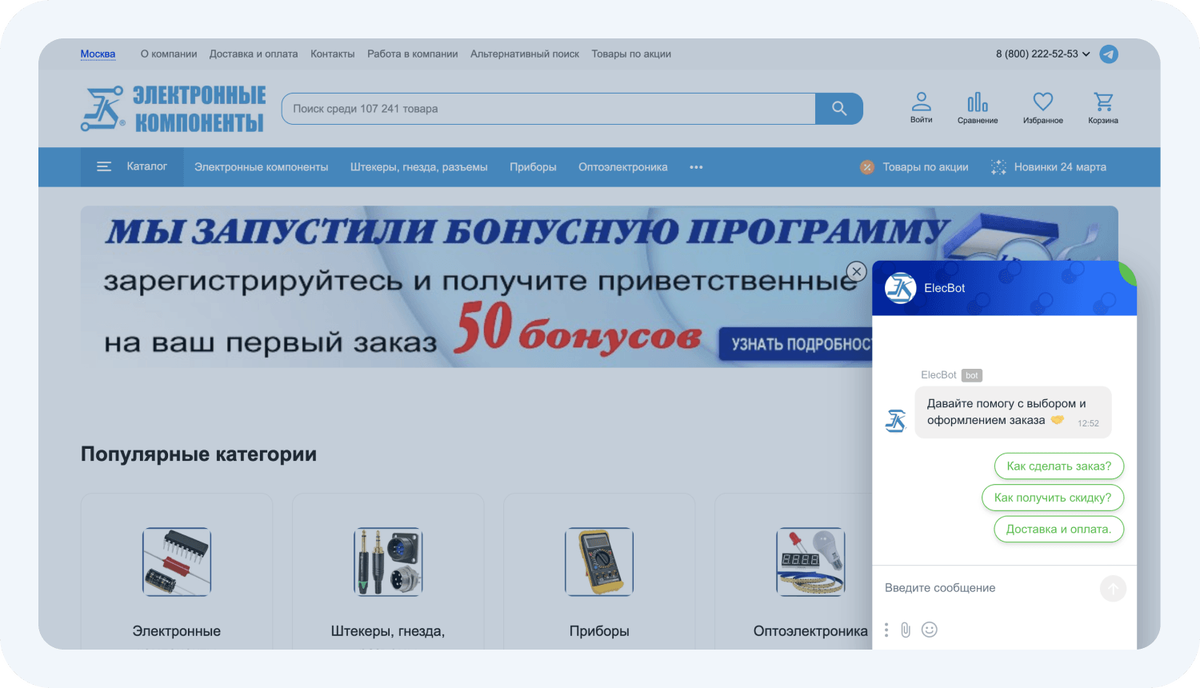Viewport: 1200px width, 688px height.
Task: Expand the ellipsis for more catalog categories
Action: pyautogui.click(x=696, y=167)
